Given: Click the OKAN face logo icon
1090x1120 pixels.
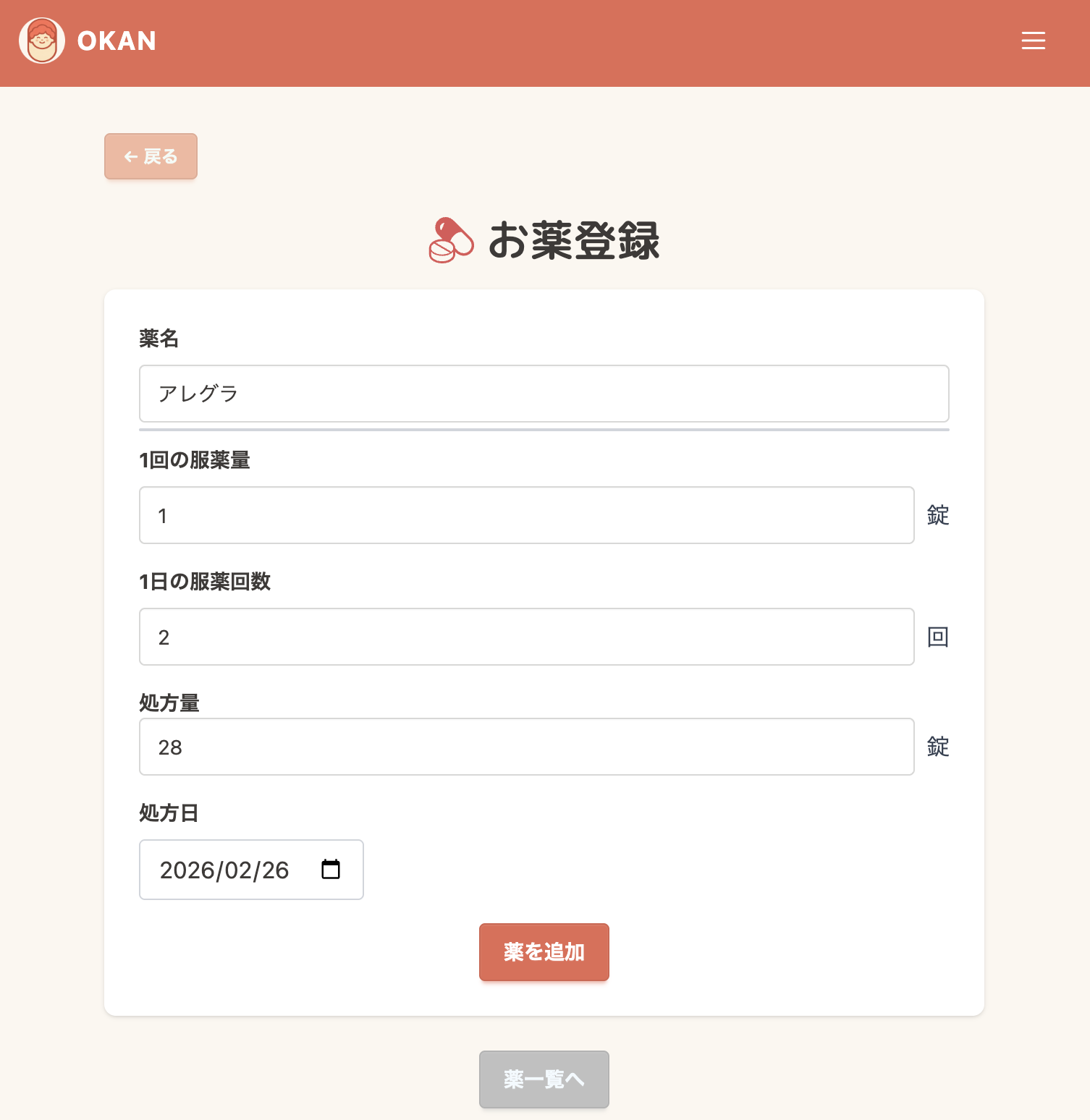Looking at the screenshot, I should point(41,41).
